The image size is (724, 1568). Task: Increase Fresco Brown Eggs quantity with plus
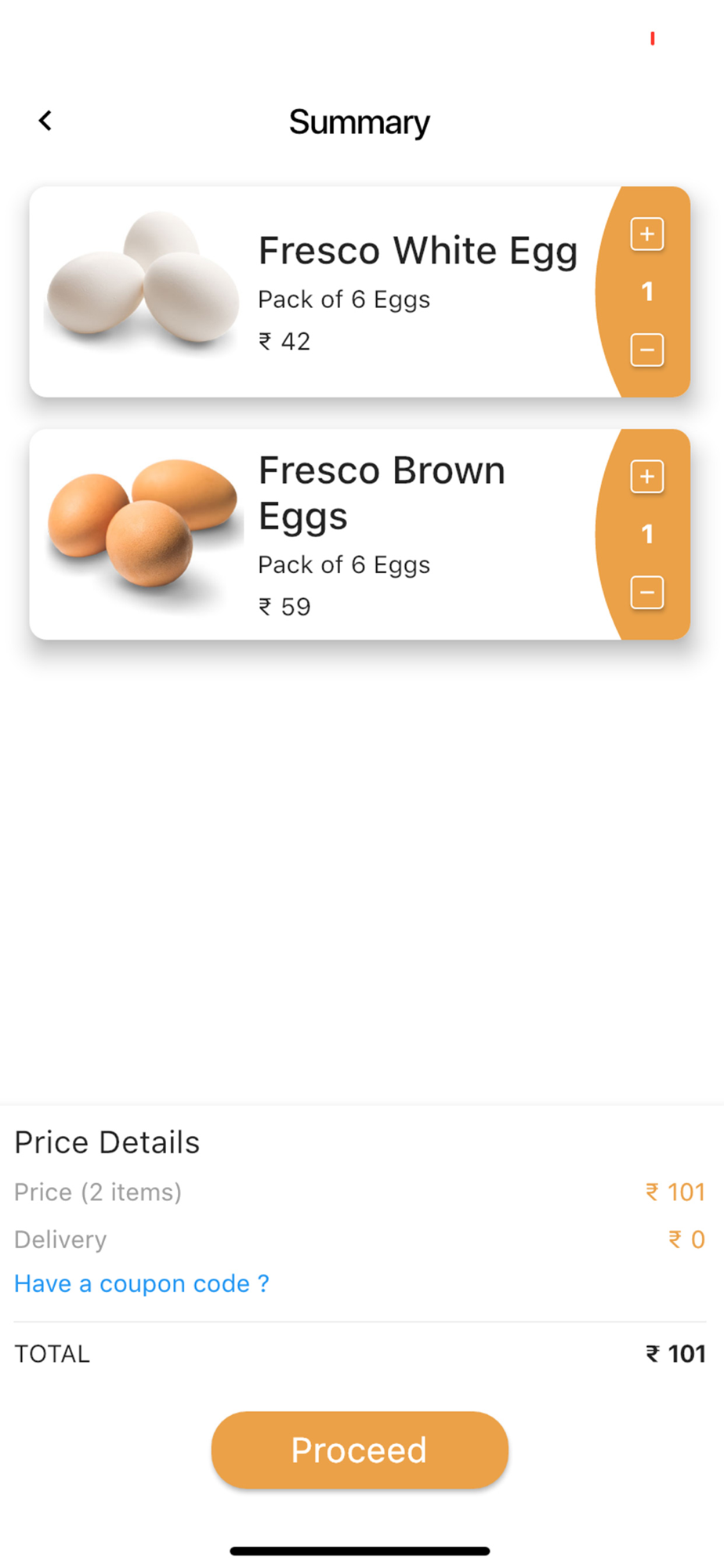click(647, 477)
